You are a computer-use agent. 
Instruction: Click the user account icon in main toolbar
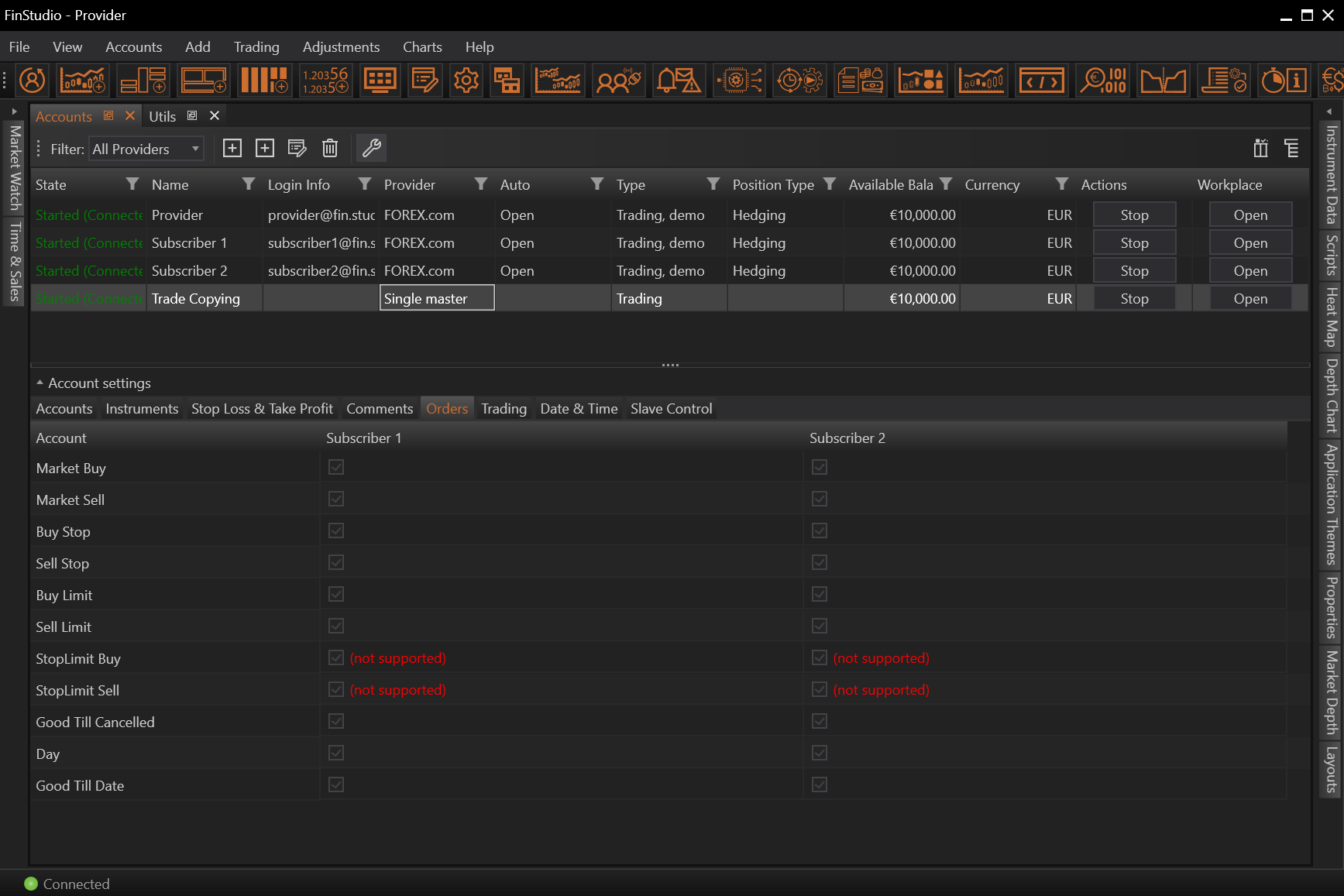[33, 81]
